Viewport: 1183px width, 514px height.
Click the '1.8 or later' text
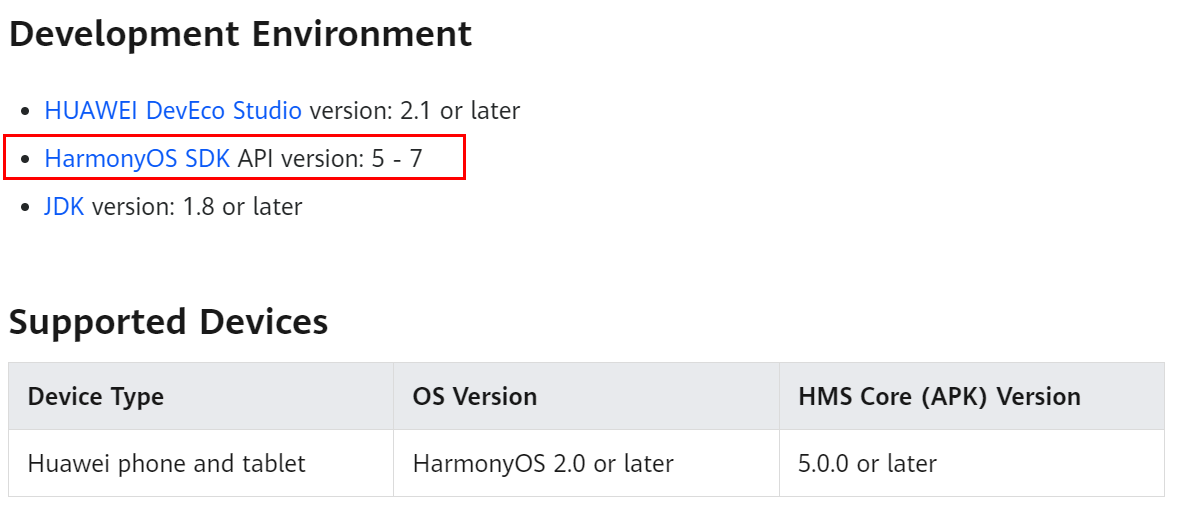243,207
